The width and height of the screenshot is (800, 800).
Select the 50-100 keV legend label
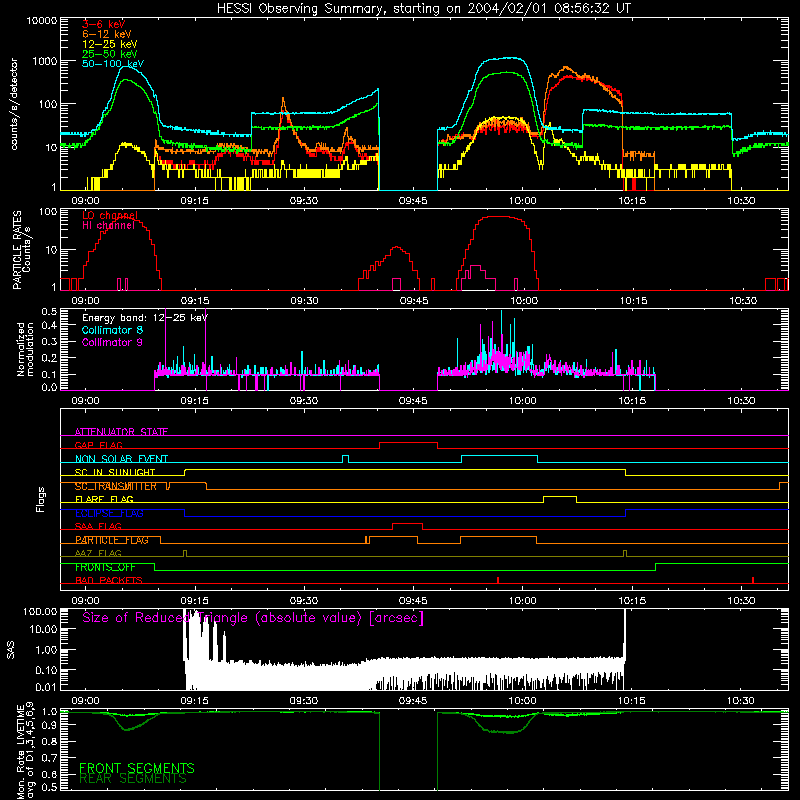point(113,64)
